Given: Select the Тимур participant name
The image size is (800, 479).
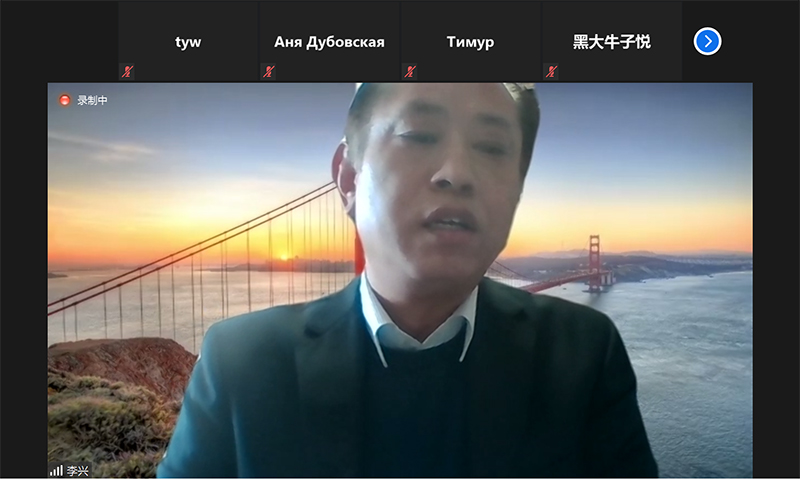Looking at the screenshot, I should click(x=470, y=42).
